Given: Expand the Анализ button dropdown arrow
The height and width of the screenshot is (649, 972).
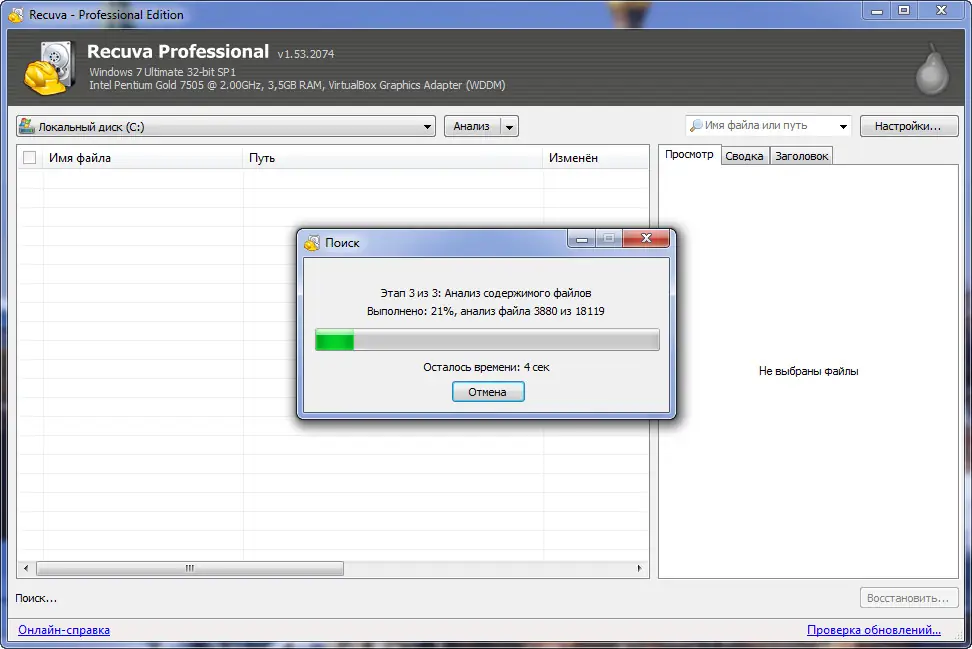Looking at the screenshot, I should pyautogui.click(x=509, y=126).
